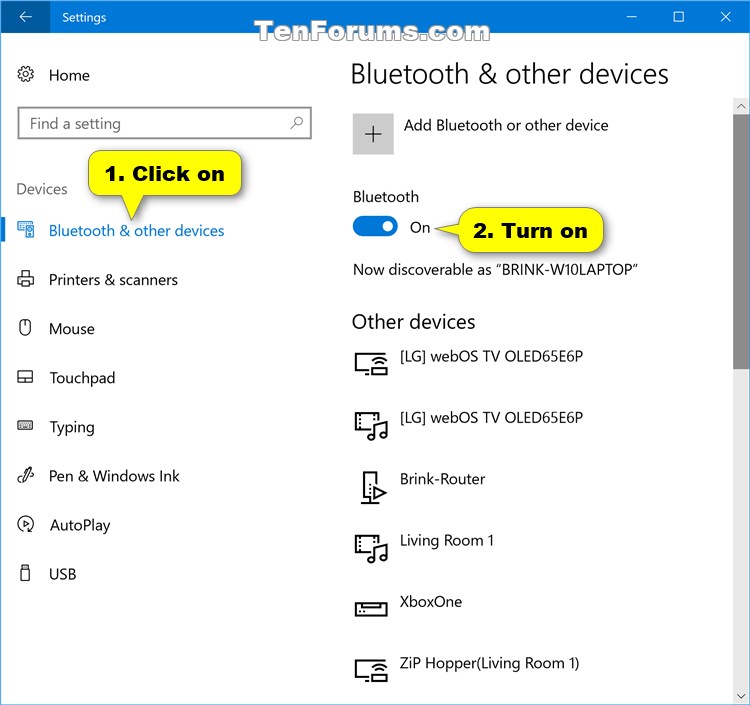Image resolution: width=750 pixels, height=705 pixels.
Task: Select Living Room 1 device name
Action: click(447, 540)
